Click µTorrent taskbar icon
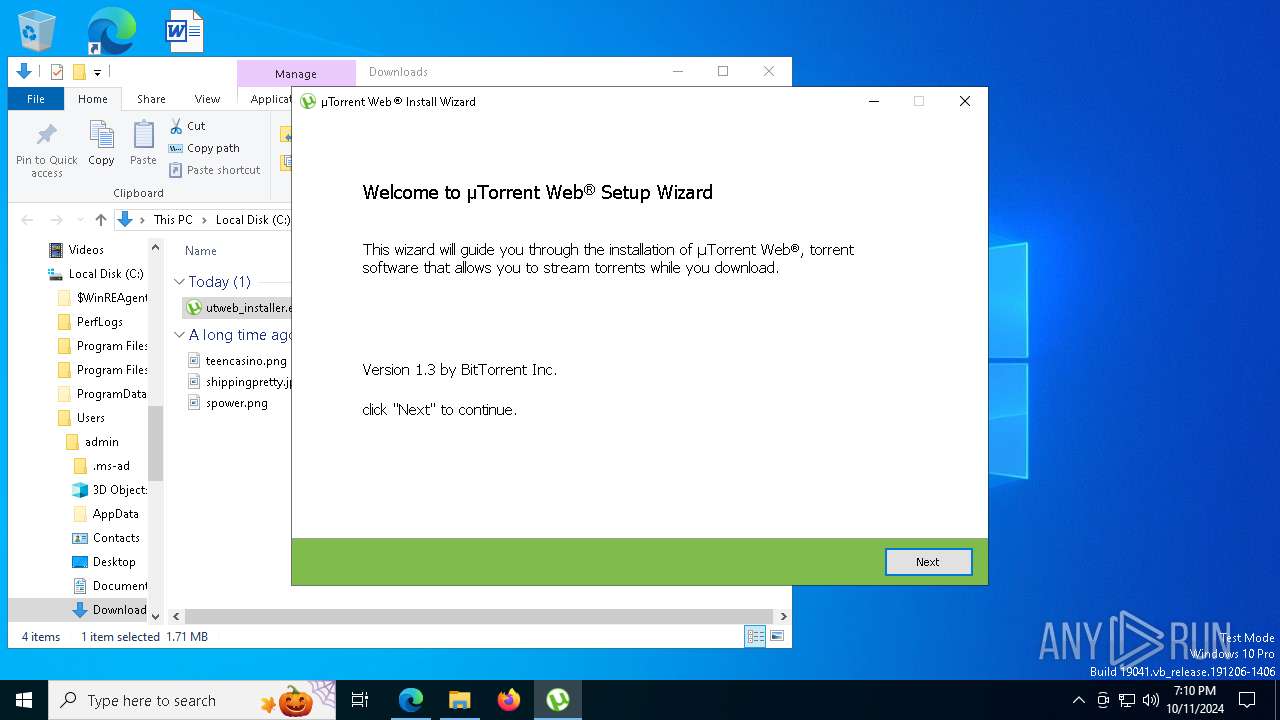Screen dimensions: 1280x720 558,700
